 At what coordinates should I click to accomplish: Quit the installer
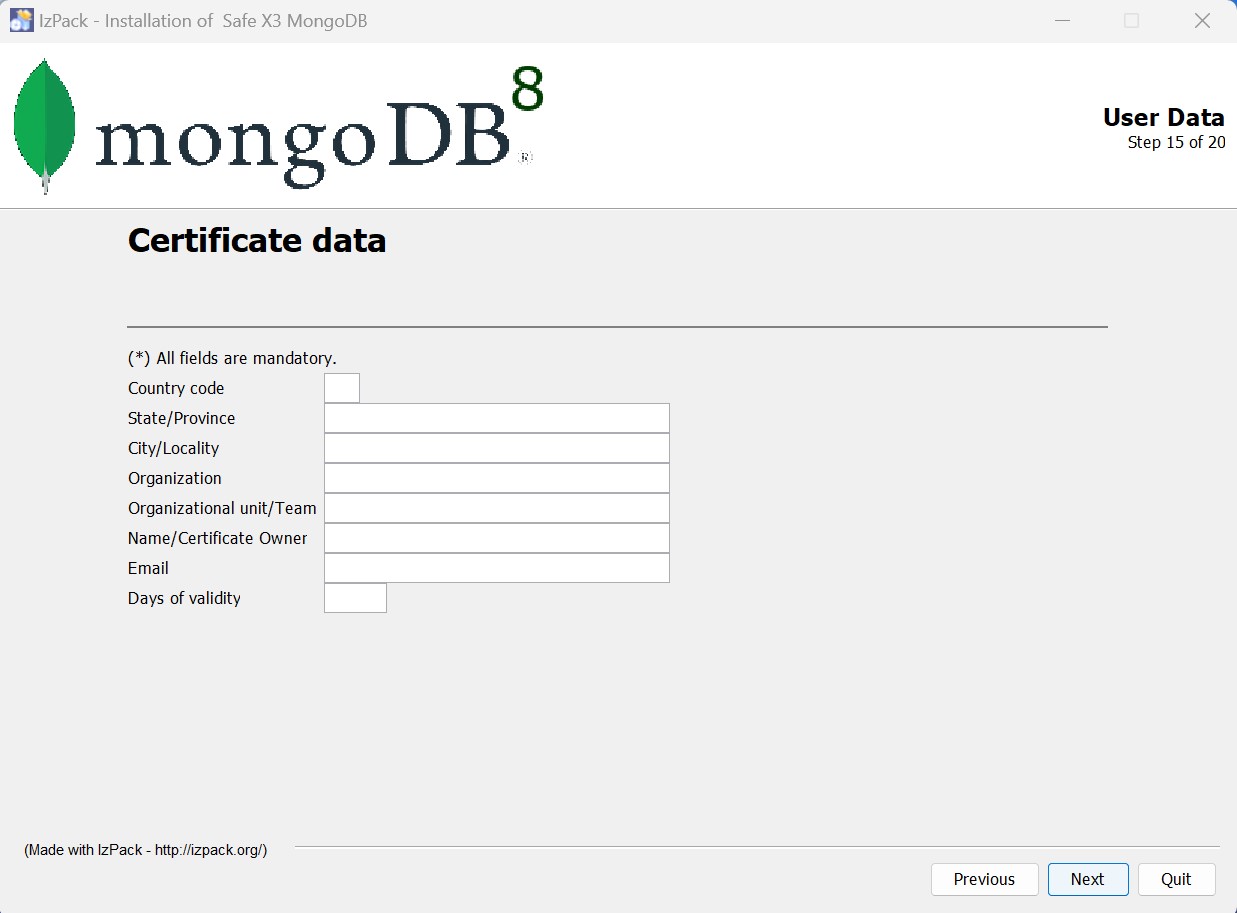pos(1176,879)
